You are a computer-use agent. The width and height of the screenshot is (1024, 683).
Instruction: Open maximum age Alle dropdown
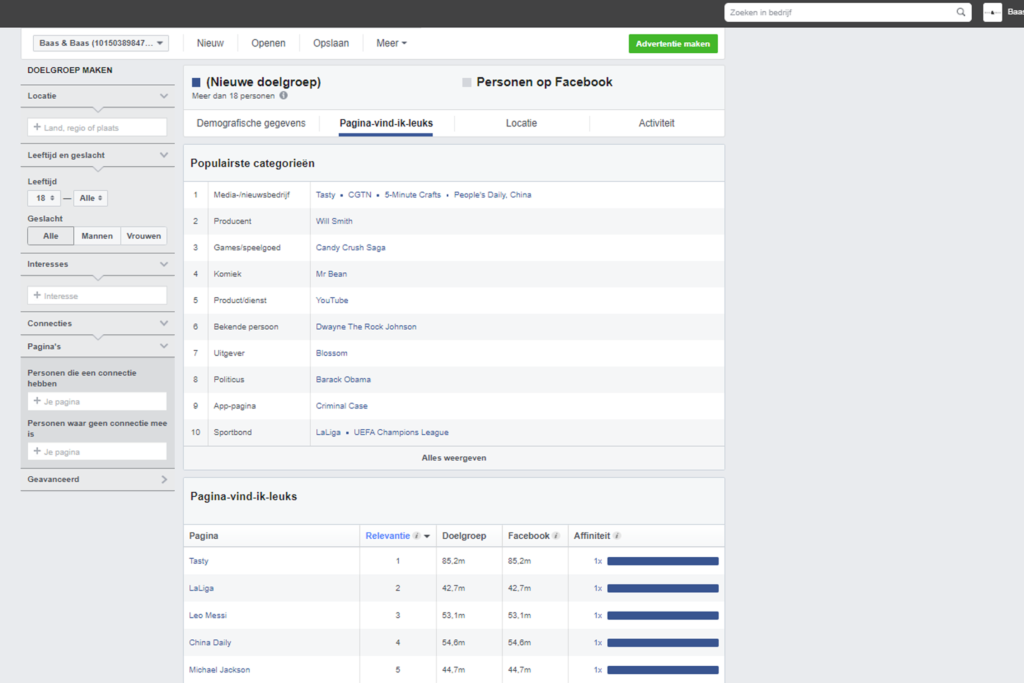pos(91,198)
